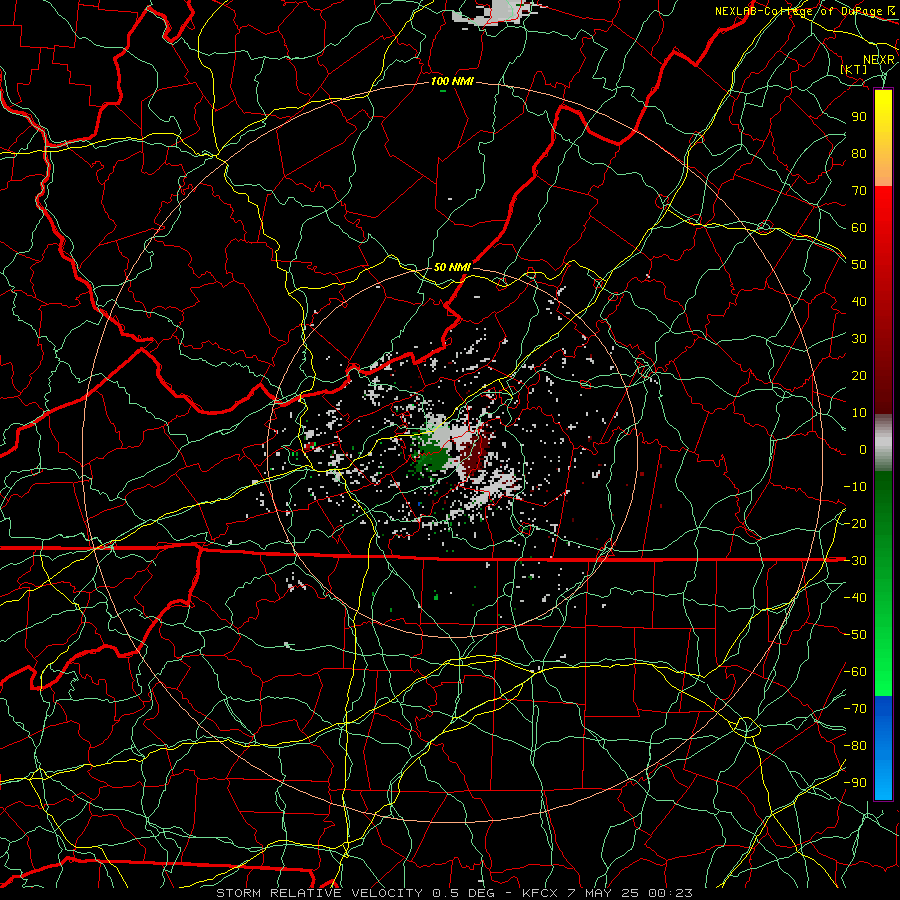The image size is (900, 900).
Task: Click the -60 value on velocity scale
Action: (855, 672)
